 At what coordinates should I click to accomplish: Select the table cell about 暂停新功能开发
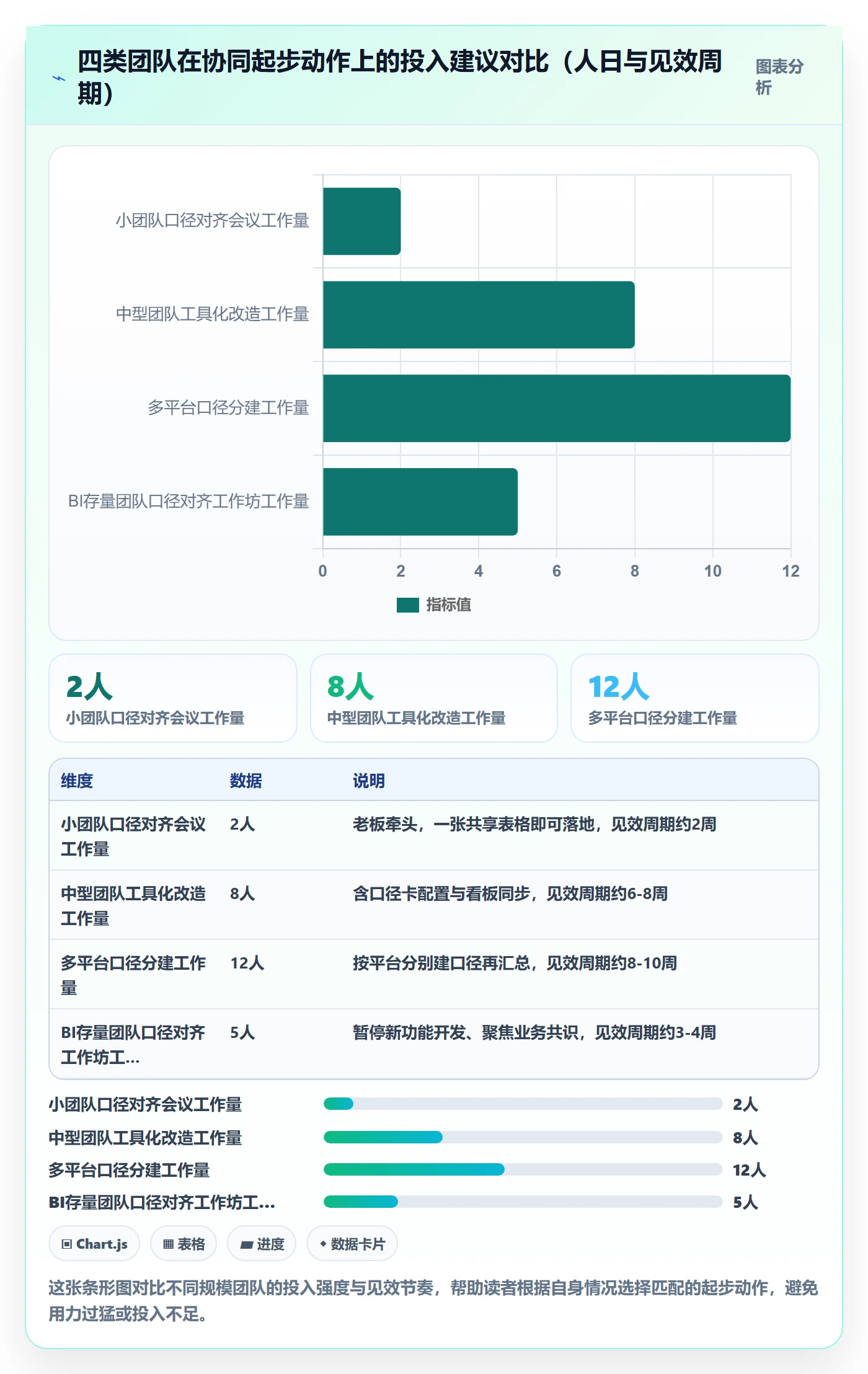point(534,1032)
